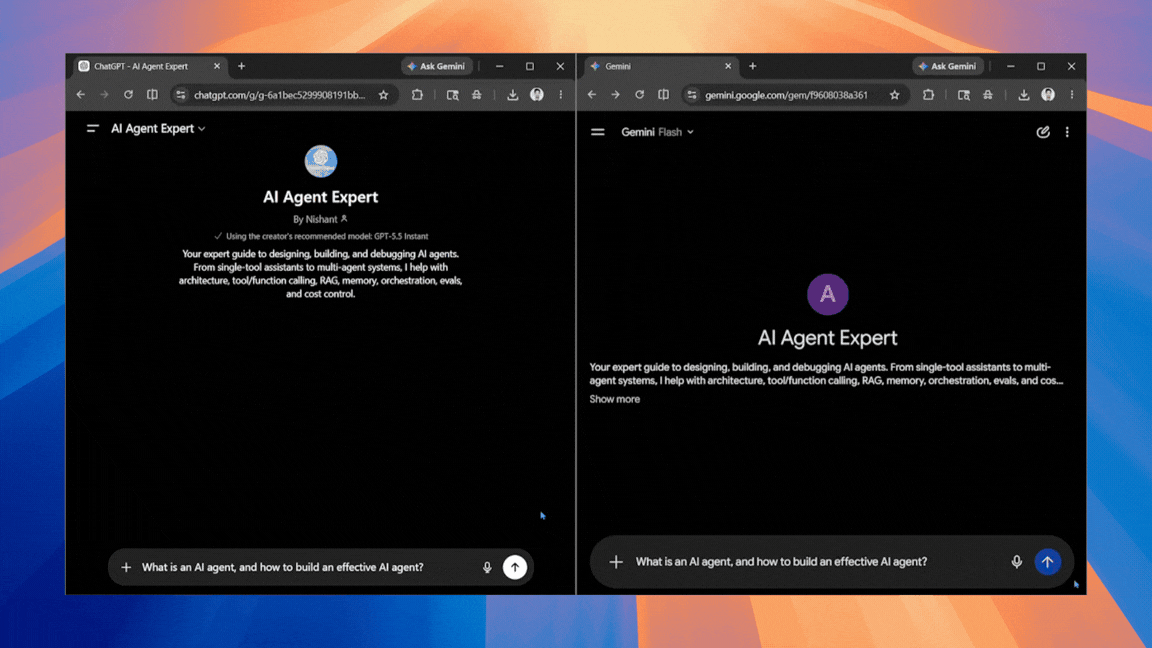This screenshot has height=648, width=1152.
Task: Open Gemini's three-dot options menu
Action: pos(1068,132)
